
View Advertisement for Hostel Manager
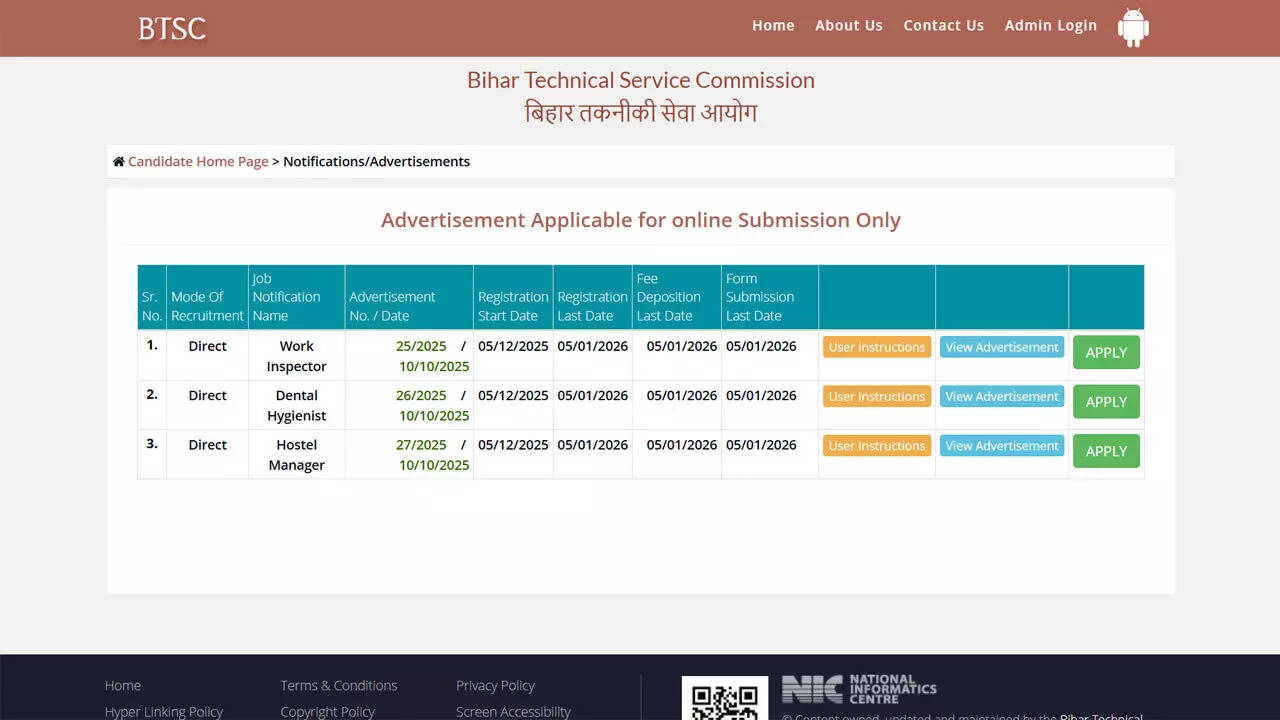pos(1001,446)
